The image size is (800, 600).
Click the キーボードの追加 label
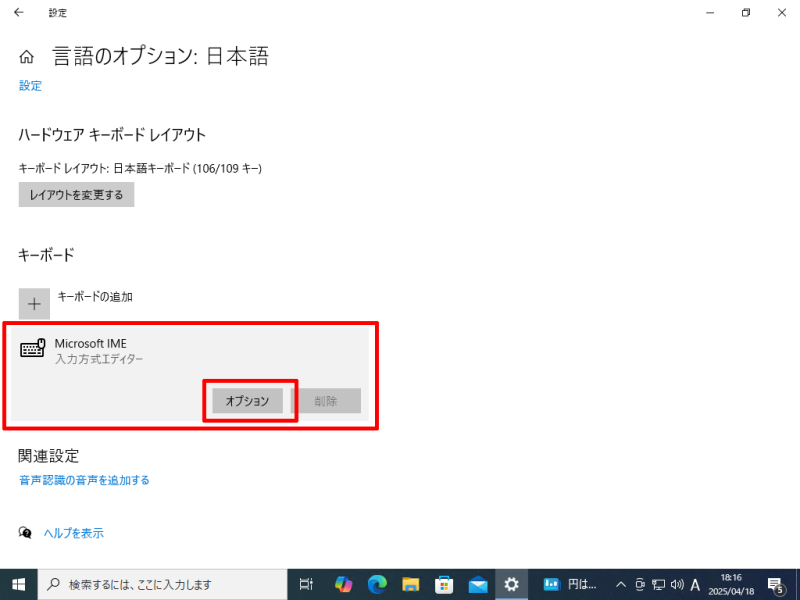coord(95,296)
